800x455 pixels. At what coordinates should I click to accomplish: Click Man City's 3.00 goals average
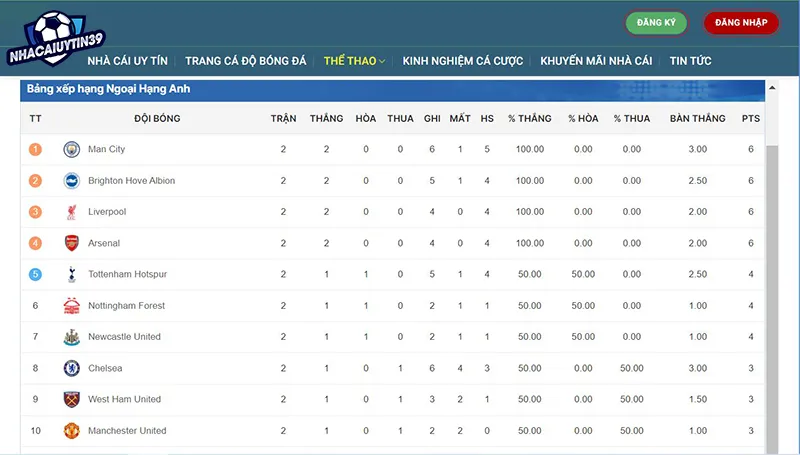point(697,149)
